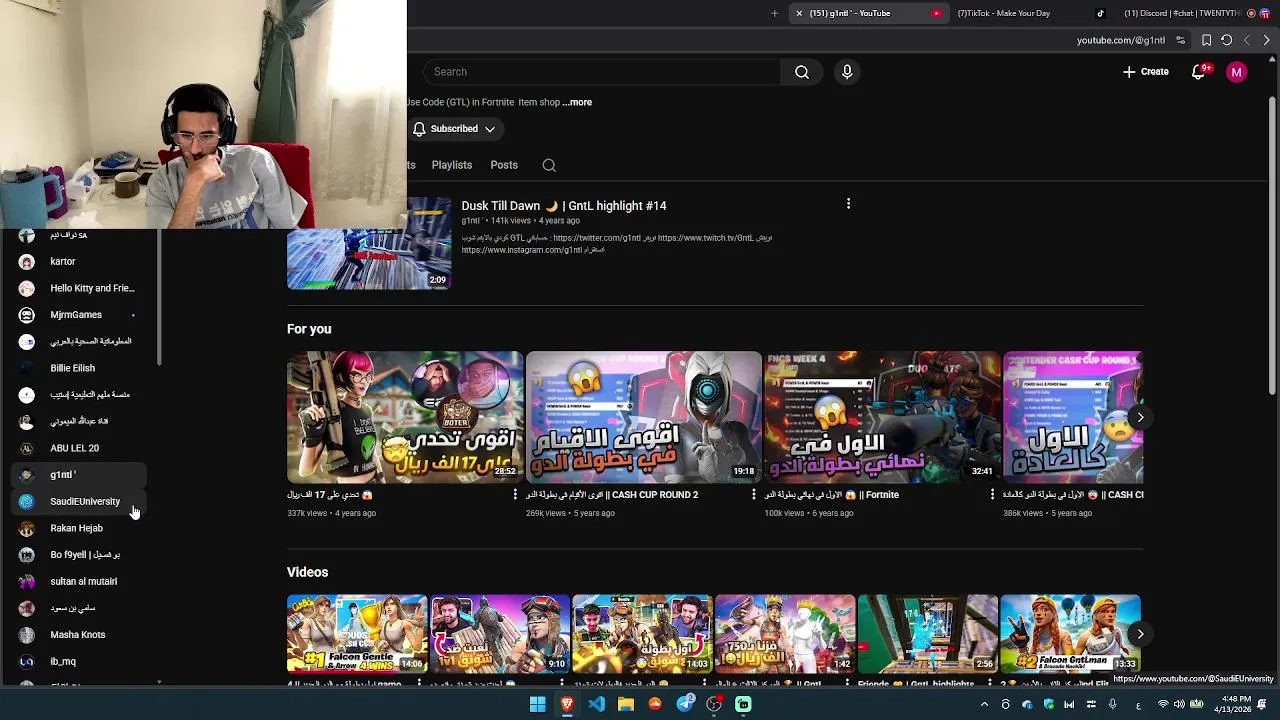Open the Subscribed notification dropdown
1280x720 pixels.
tap(454, 129)
